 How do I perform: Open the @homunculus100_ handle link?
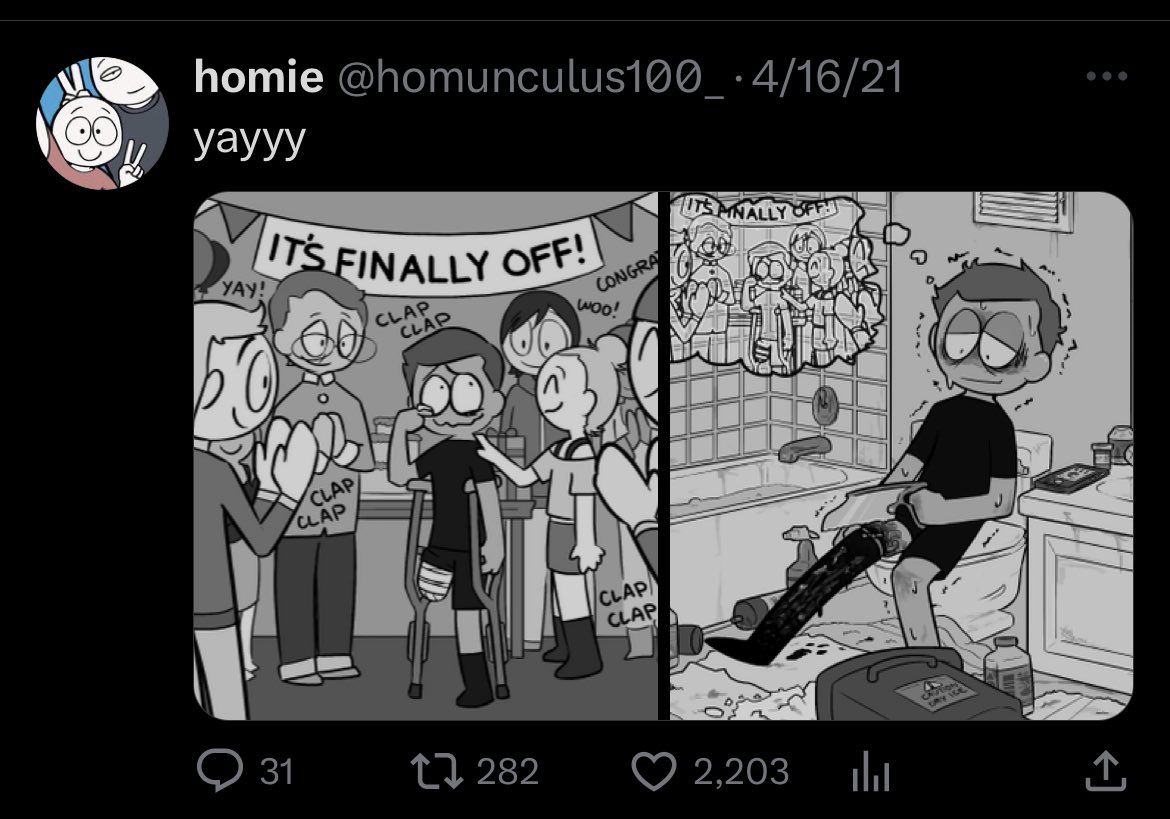click(531, 78)
